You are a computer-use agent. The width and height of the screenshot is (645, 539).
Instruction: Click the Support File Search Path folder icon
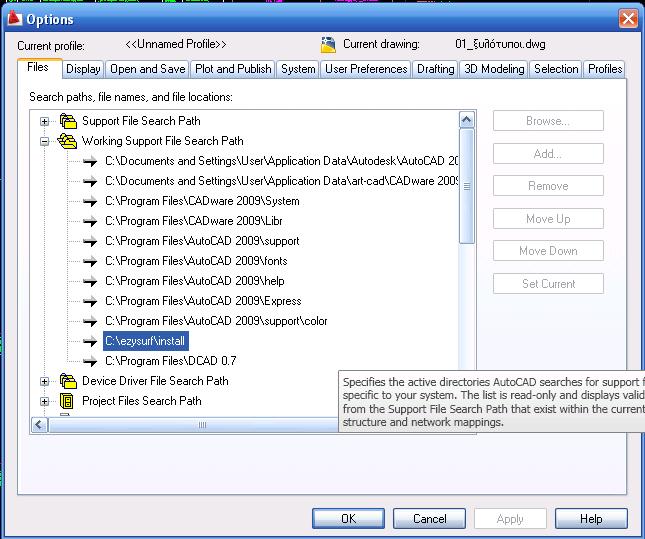point(68,121)
